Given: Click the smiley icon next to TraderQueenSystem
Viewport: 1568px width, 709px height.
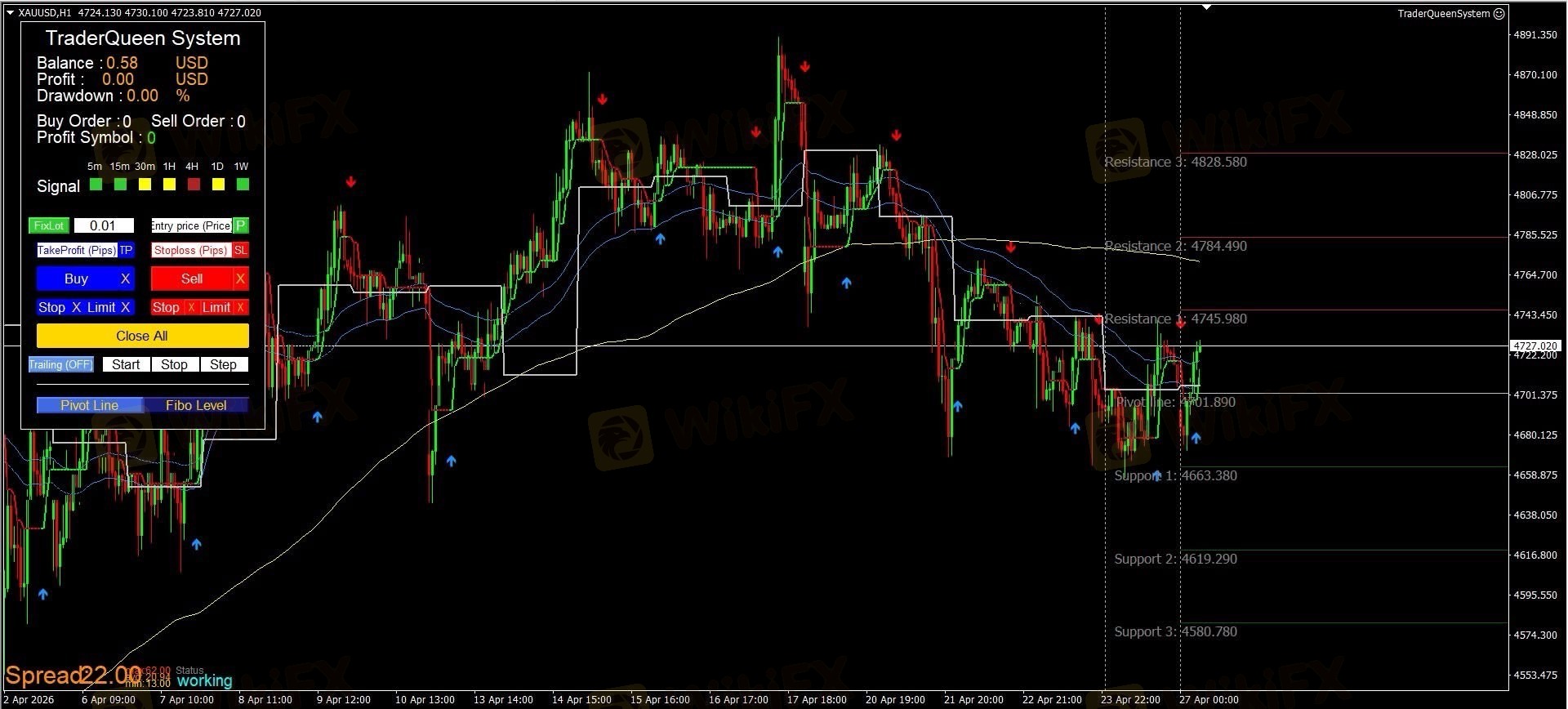Looking at the screenshot, I should [1499, 13].
